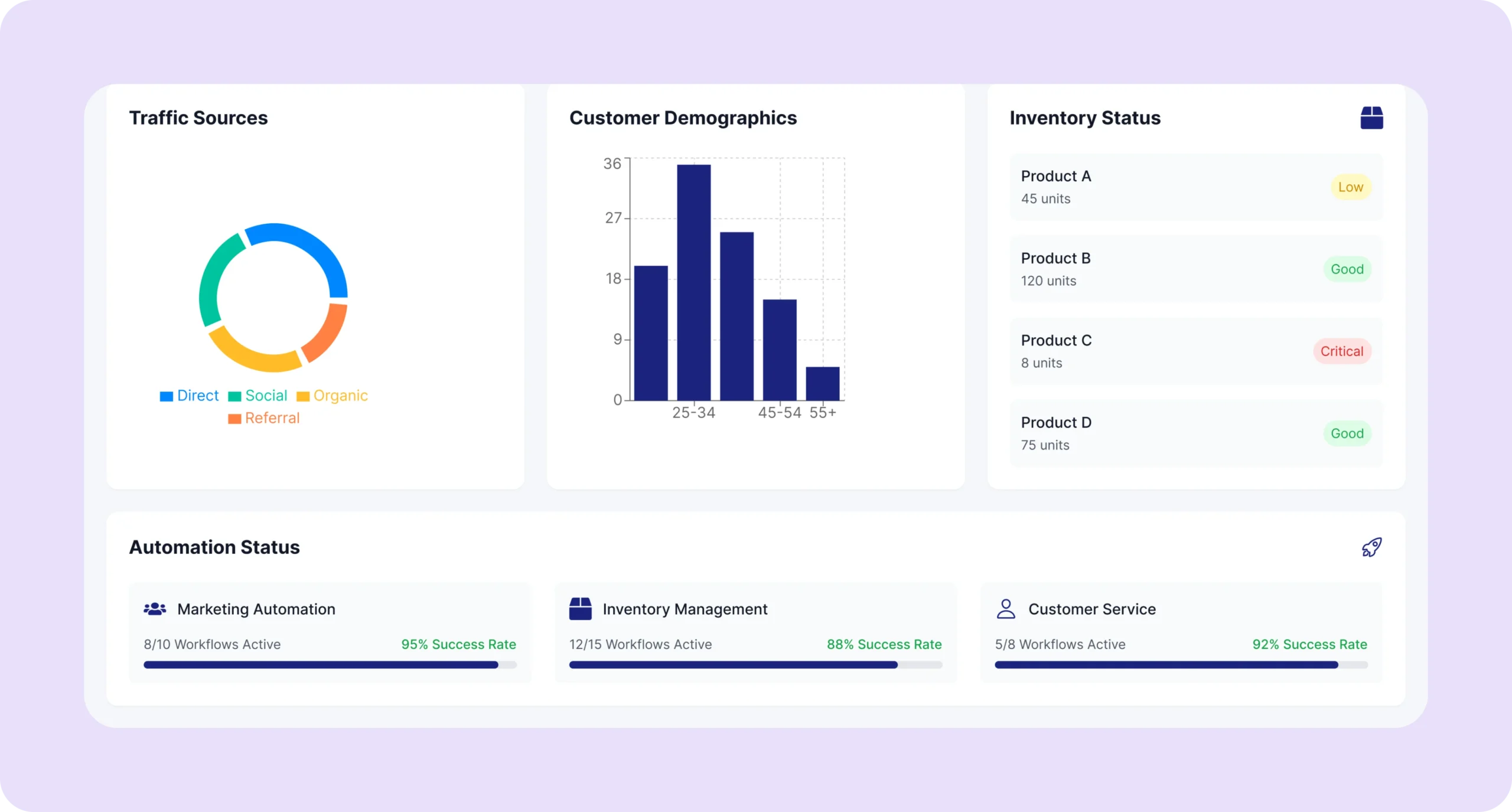Click the box icon for Inventory Management
Viewport: 1512px width, 812px height.
[580, 609]
